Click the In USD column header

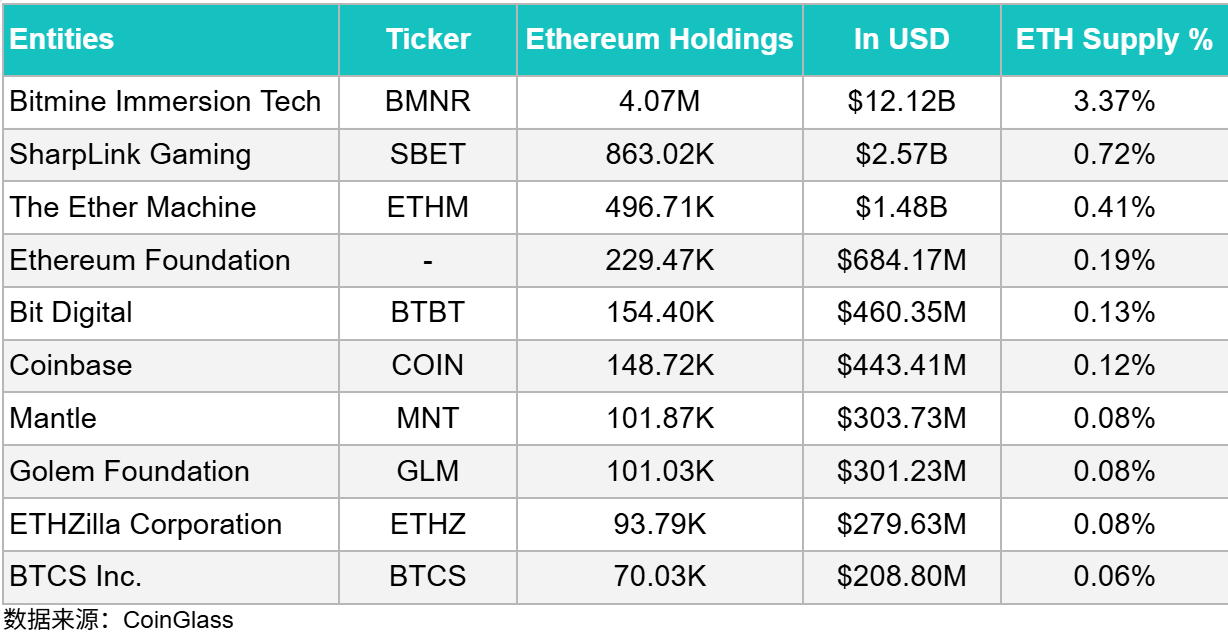click(901, 40)
